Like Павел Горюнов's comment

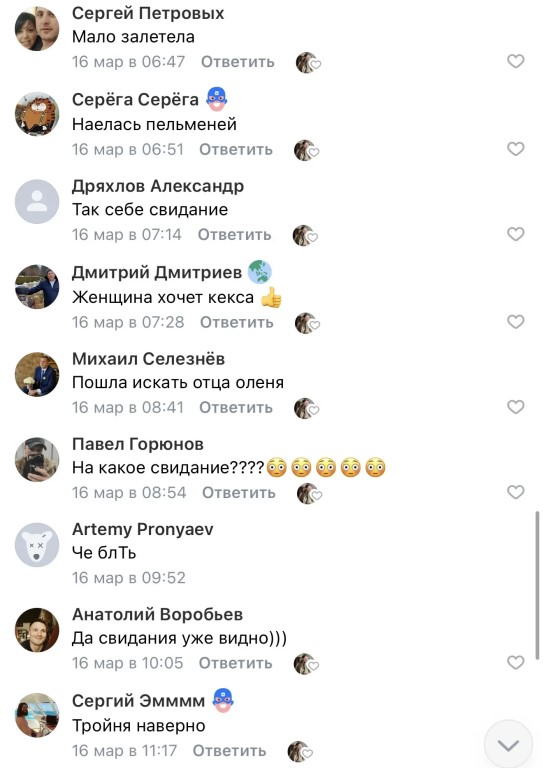click(x=515, y=492)
